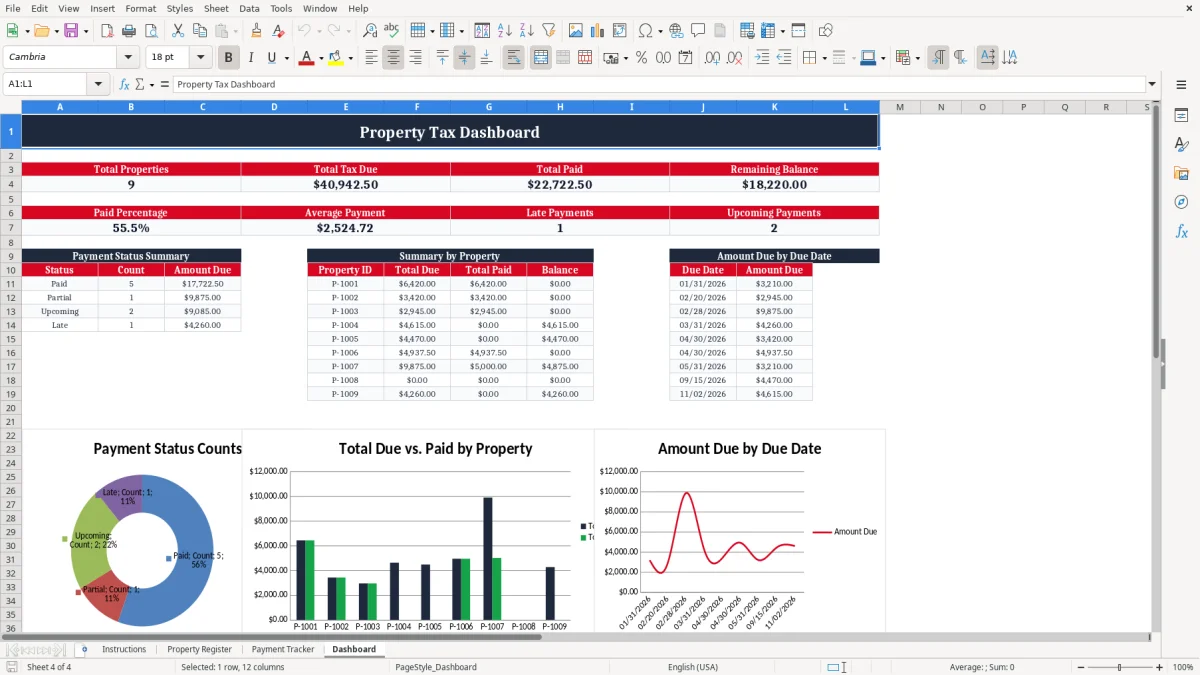Switch to Payment Tracker sheet tab
The height and width of the screenshot is (675, 1200).
tap(283, 649)
